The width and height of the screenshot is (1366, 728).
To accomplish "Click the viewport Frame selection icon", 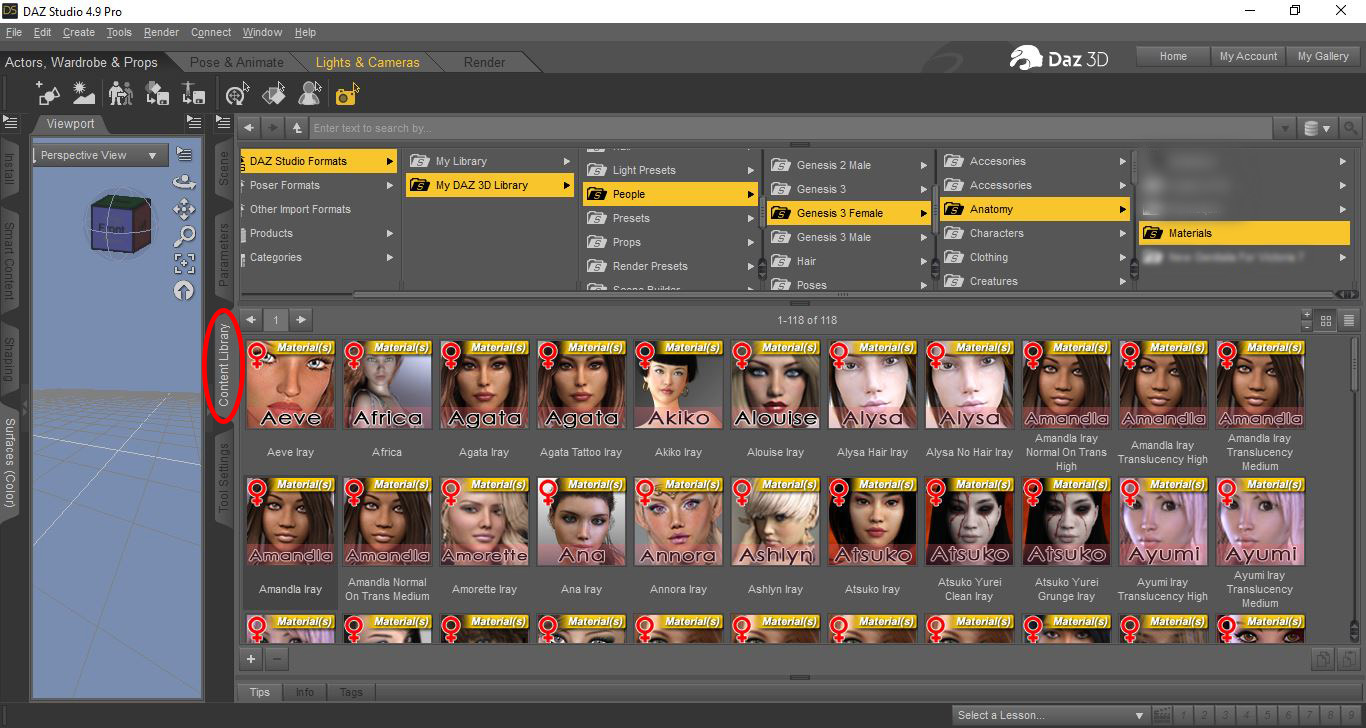I will [x=184, y=264].
